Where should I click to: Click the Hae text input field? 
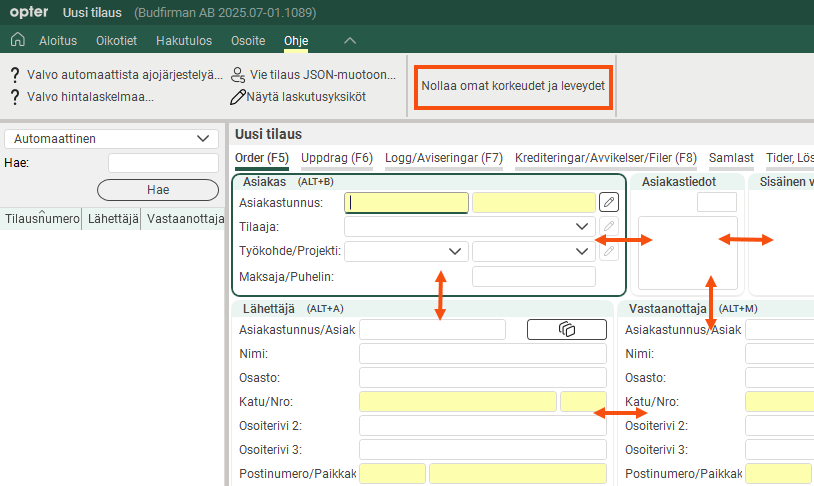coord(163,163)
